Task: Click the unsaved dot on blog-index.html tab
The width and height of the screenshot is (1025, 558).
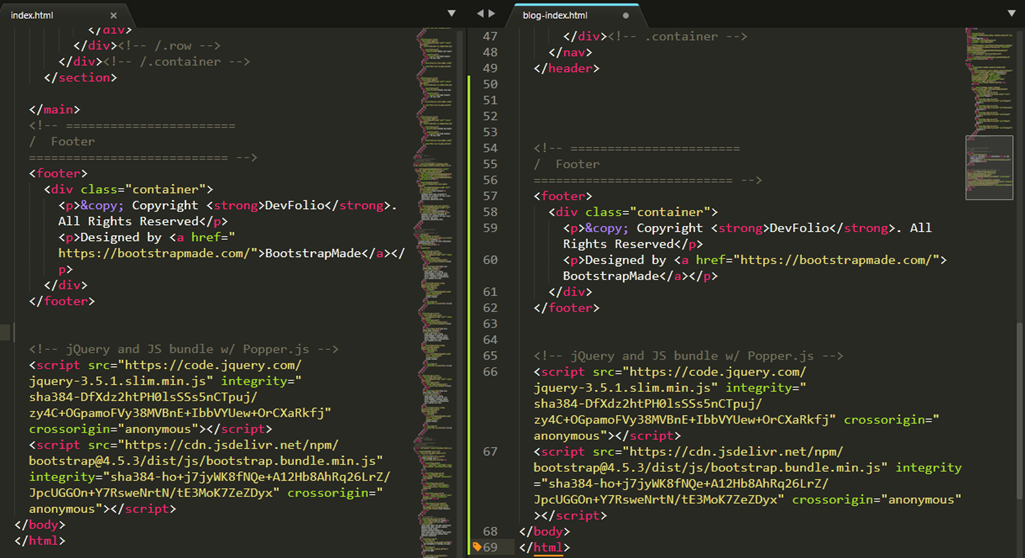Action: tap(626, 15)
